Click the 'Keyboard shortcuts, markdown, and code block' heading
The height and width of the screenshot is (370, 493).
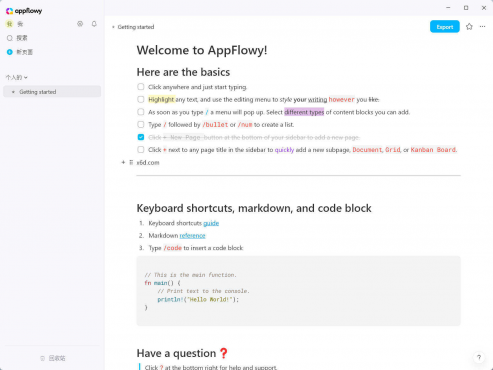point(254,208)
